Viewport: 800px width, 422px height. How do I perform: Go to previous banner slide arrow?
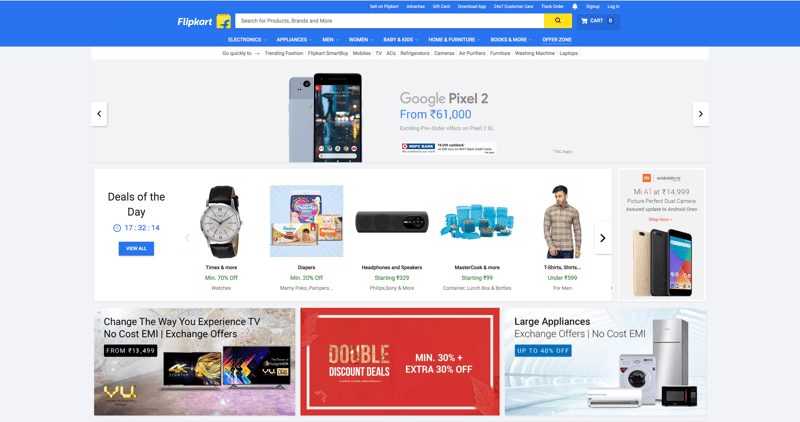click(99, 114)
